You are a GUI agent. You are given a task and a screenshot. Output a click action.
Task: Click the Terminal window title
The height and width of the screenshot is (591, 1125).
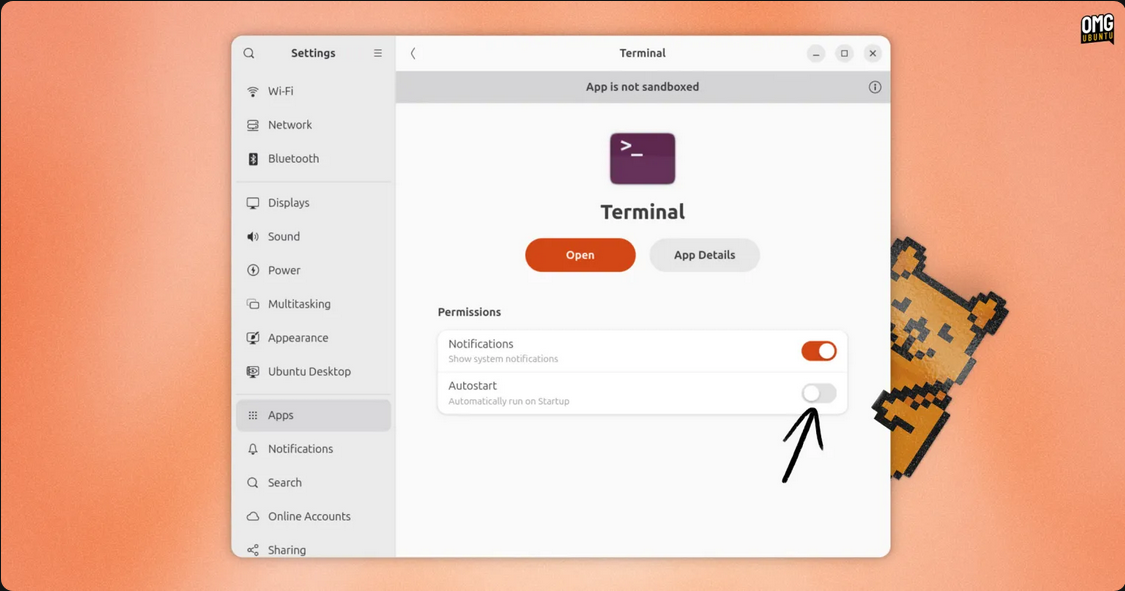642,53
